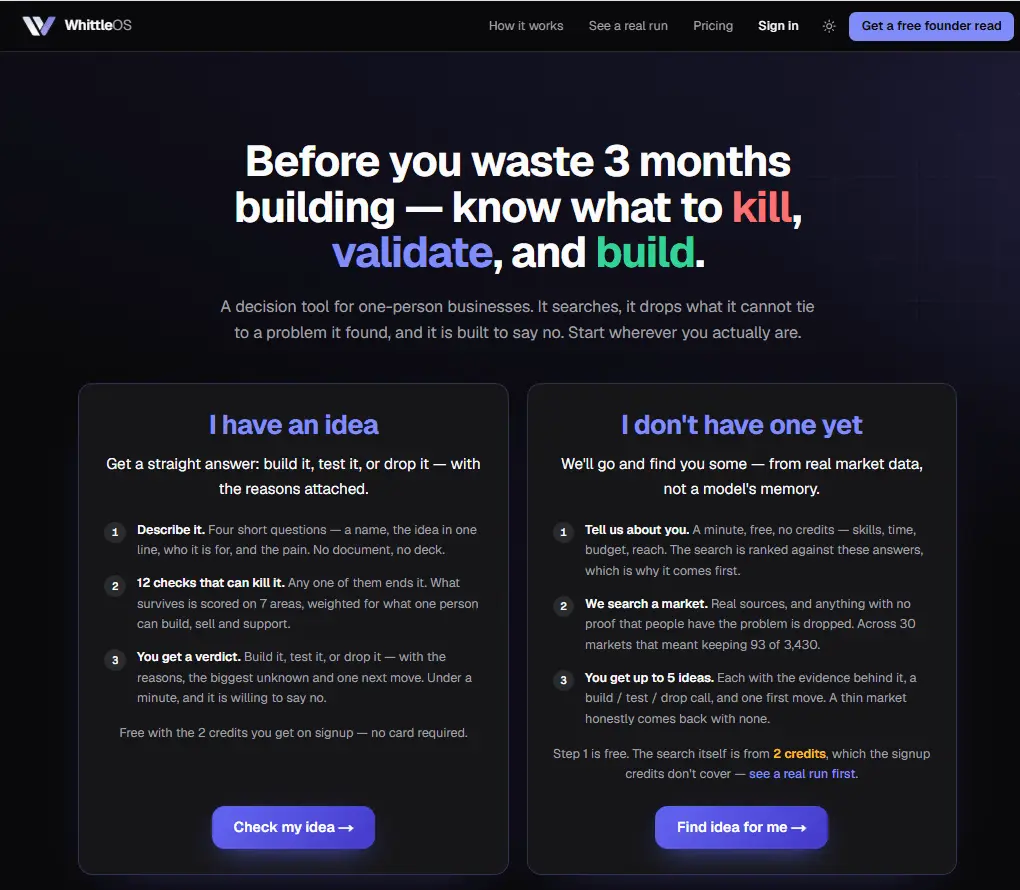Click the WhittleOS brand name text

98,25
